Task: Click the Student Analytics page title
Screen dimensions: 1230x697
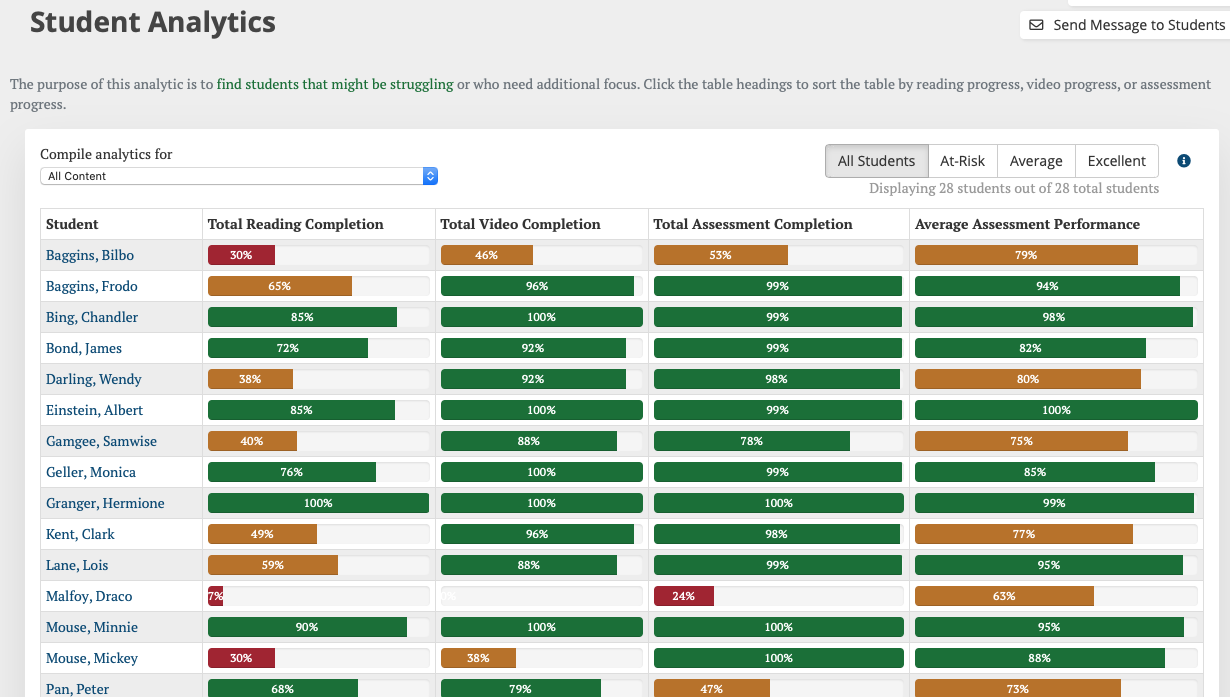Action: tap(153, 21)
